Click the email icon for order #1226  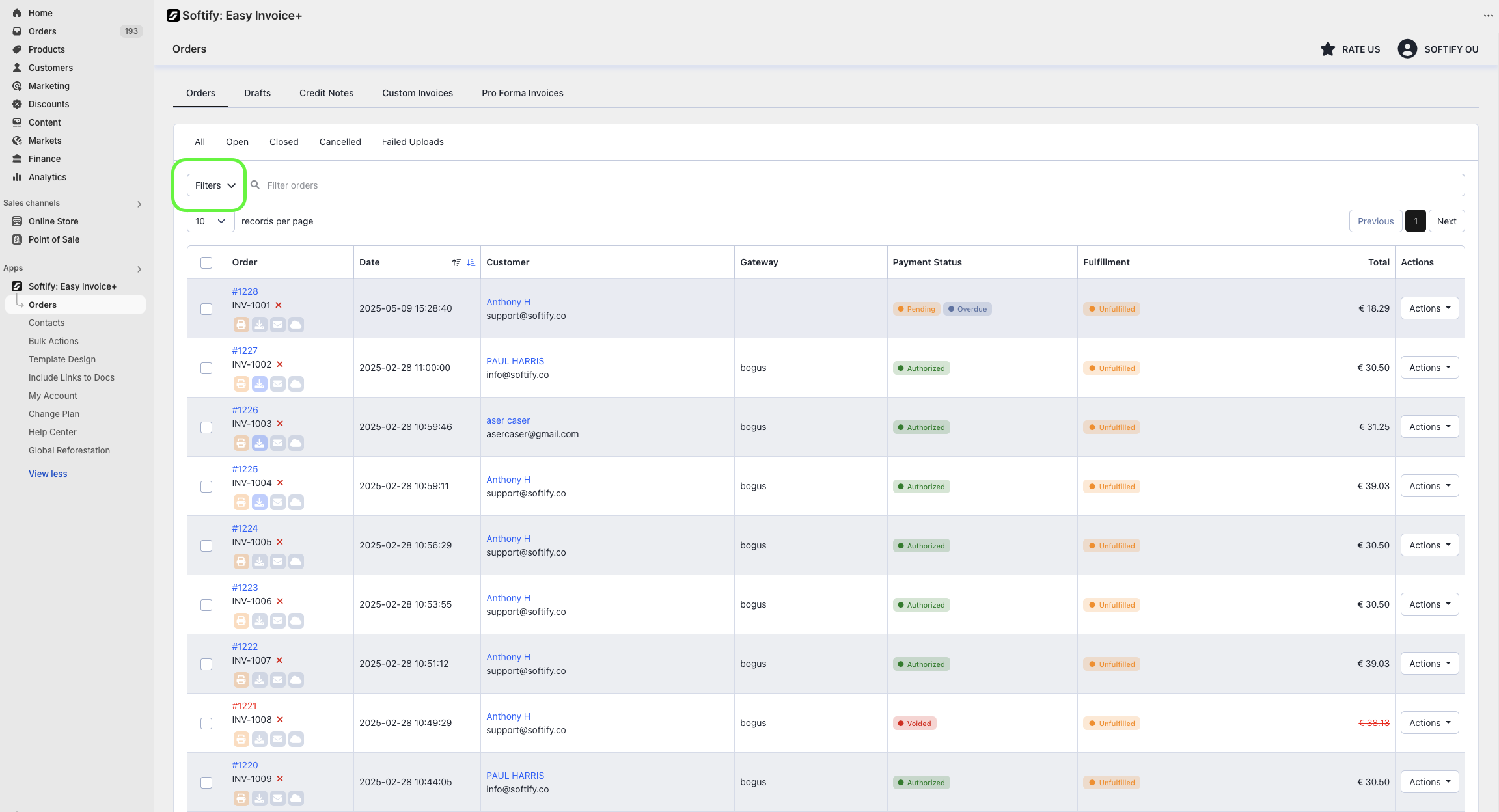click(x=277, y=443)
